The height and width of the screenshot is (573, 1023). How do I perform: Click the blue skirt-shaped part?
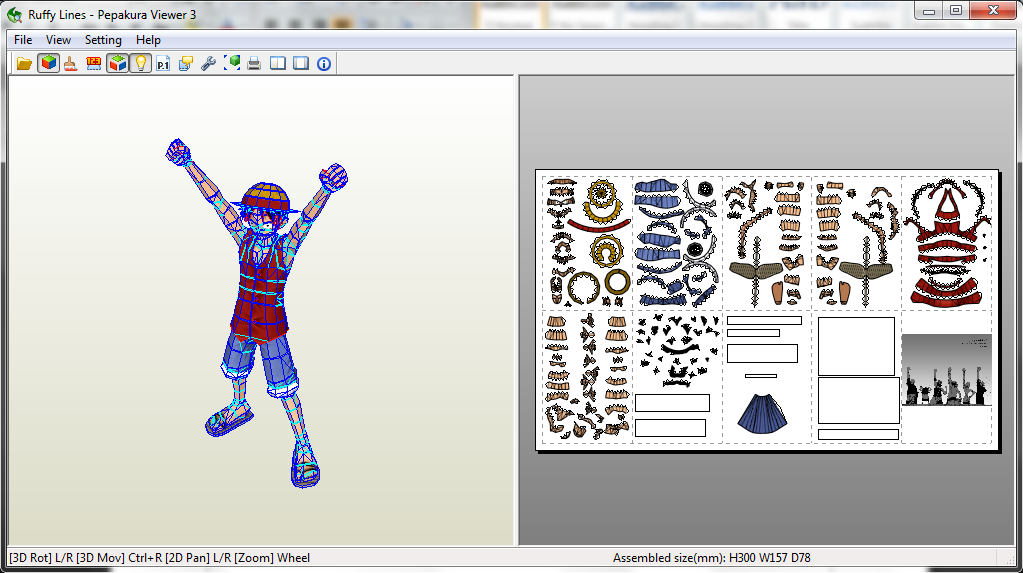(x=762, y=413)
